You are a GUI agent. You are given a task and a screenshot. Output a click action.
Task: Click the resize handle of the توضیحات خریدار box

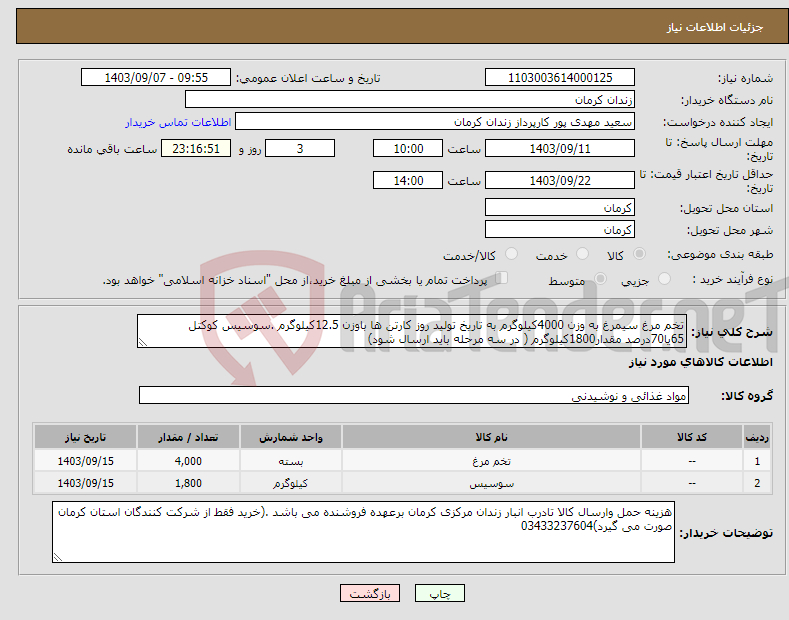[x=58, y=557]
